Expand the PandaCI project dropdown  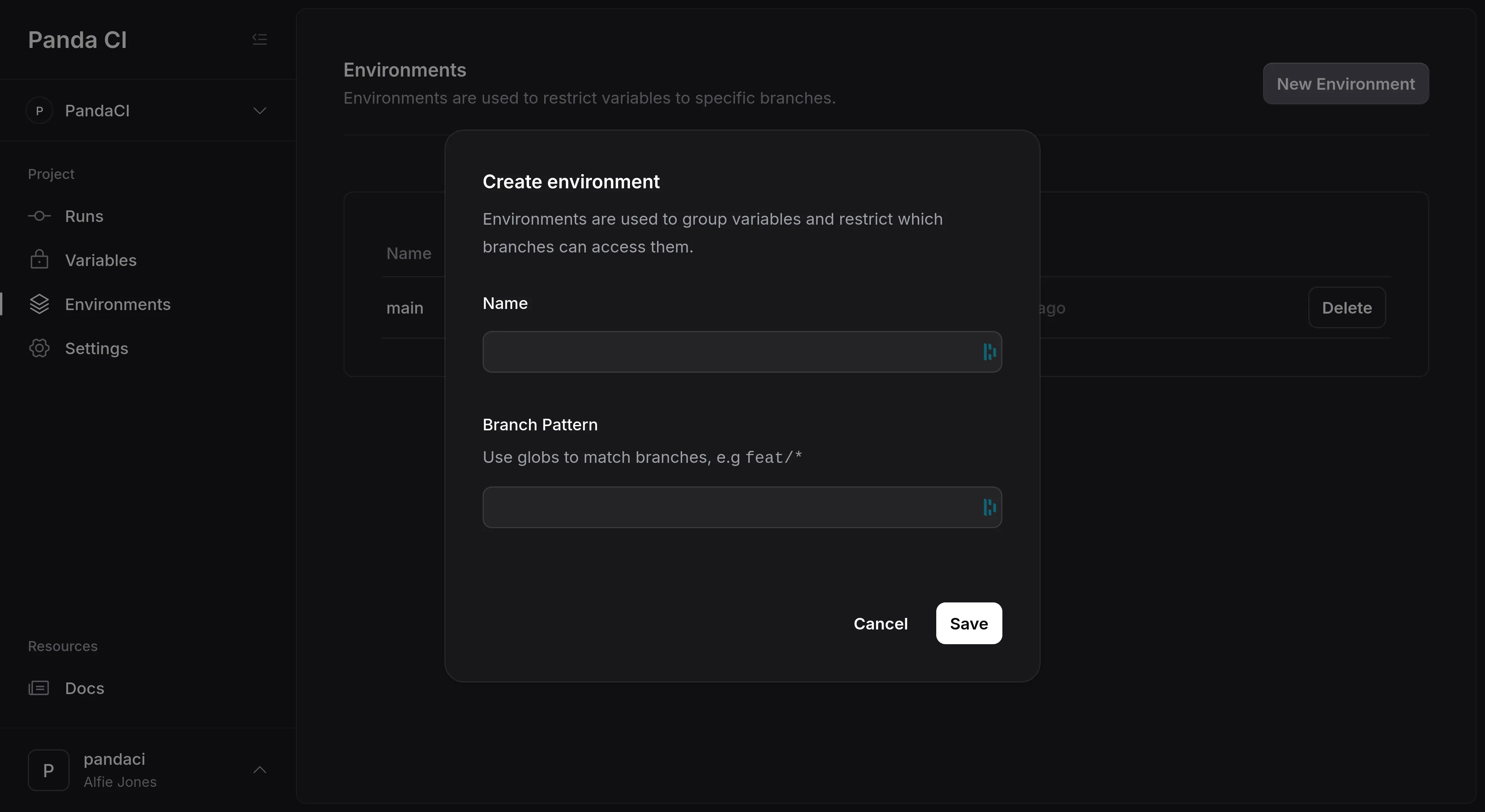click(x=260, y=111)
